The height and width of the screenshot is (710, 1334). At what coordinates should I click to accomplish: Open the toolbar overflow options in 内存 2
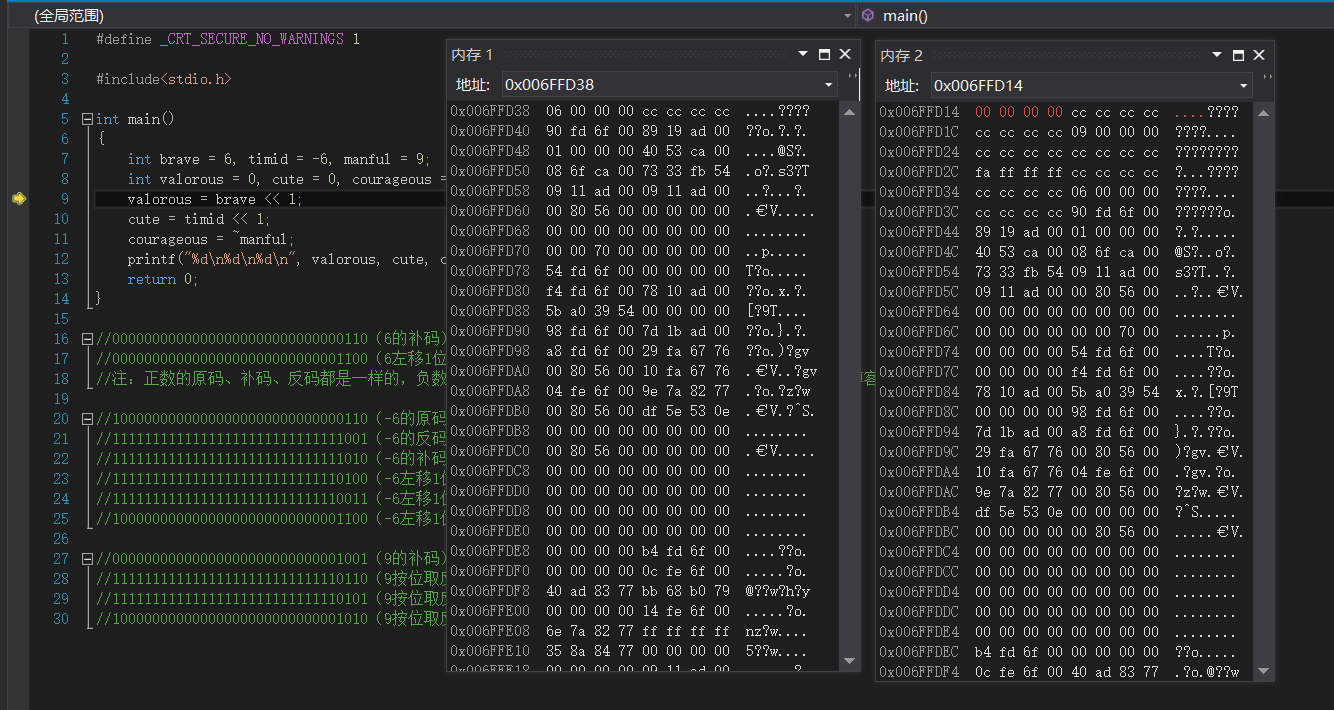[x=1267, y=76]
